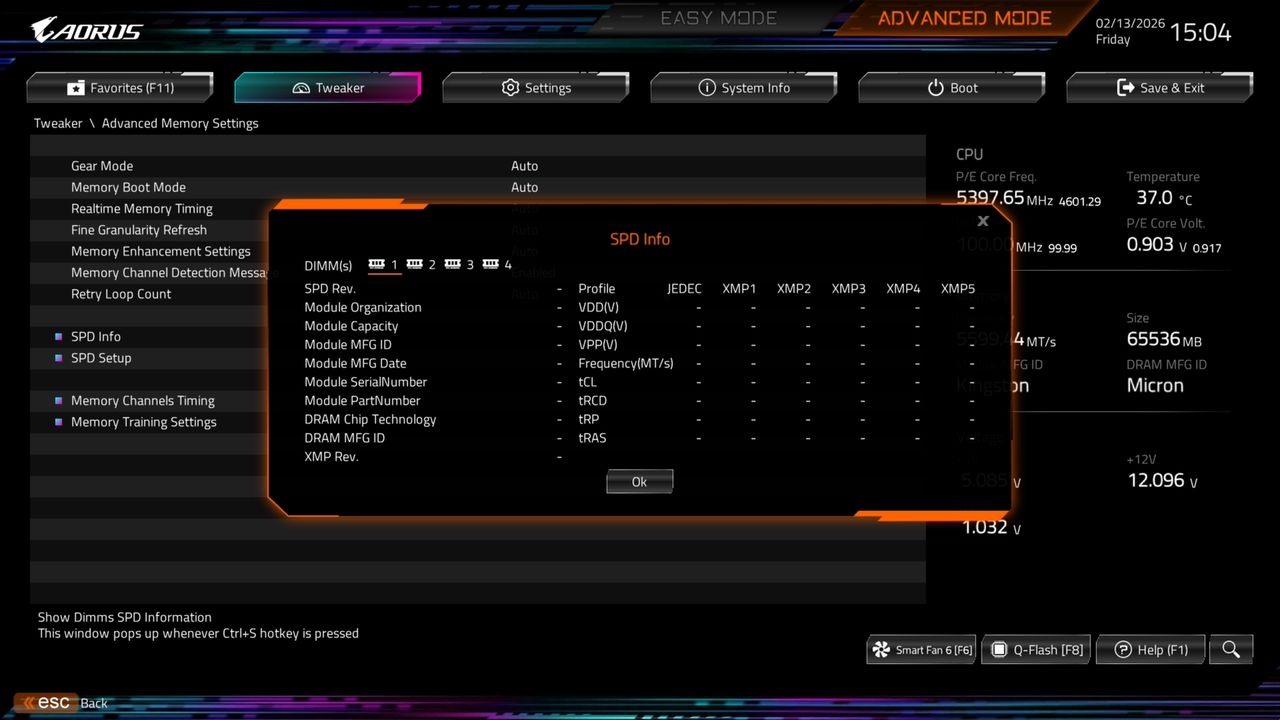Open Smart Fan 6 settings
The width and height of the screenshot is (1280, 720).
pyautogui.click(x=920, y=649)
